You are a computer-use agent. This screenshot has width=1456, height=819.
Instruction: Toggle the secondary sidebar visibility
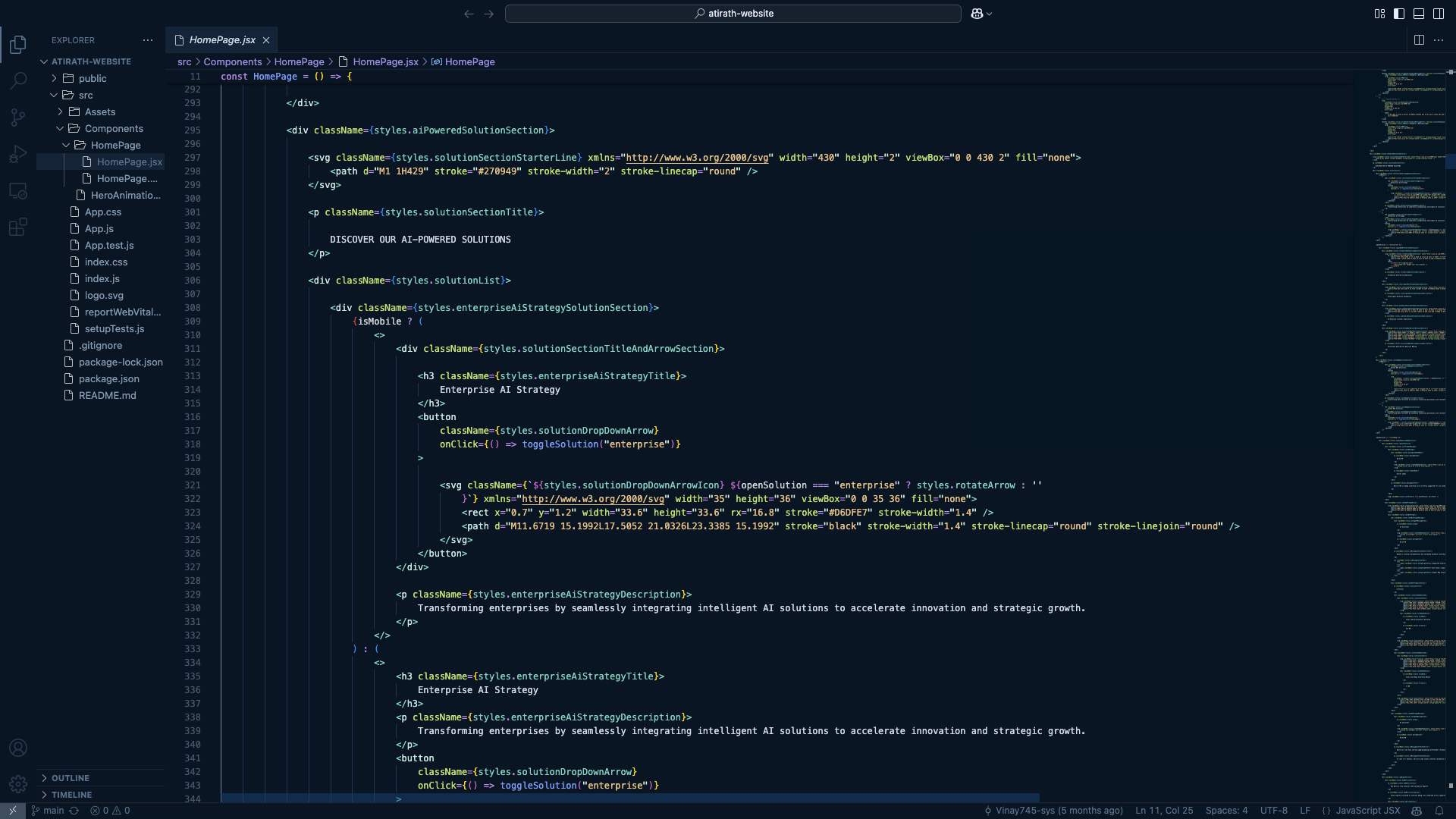(x=1439, y=14)
